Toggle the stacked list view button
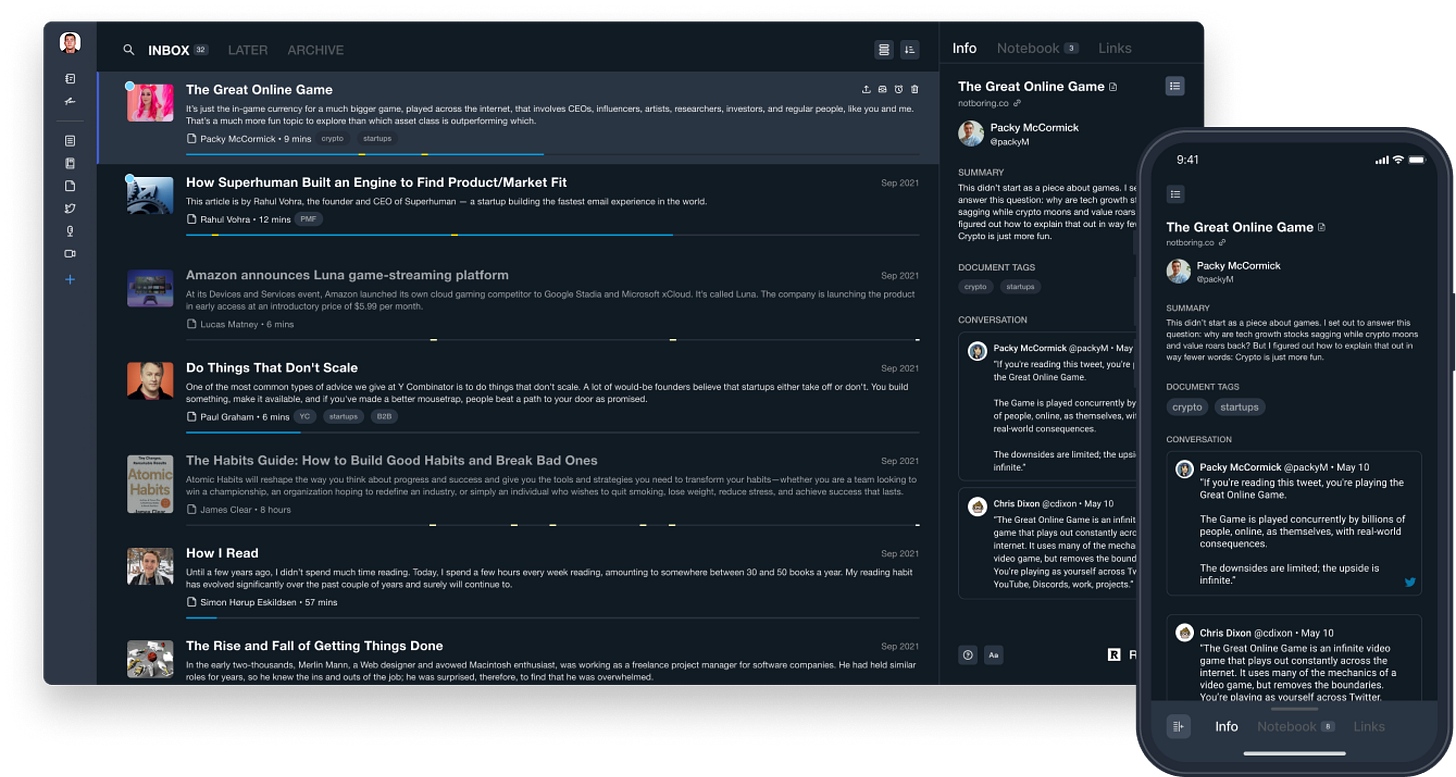This screenshot has width=1456, height=777. [x=883, y=49]
